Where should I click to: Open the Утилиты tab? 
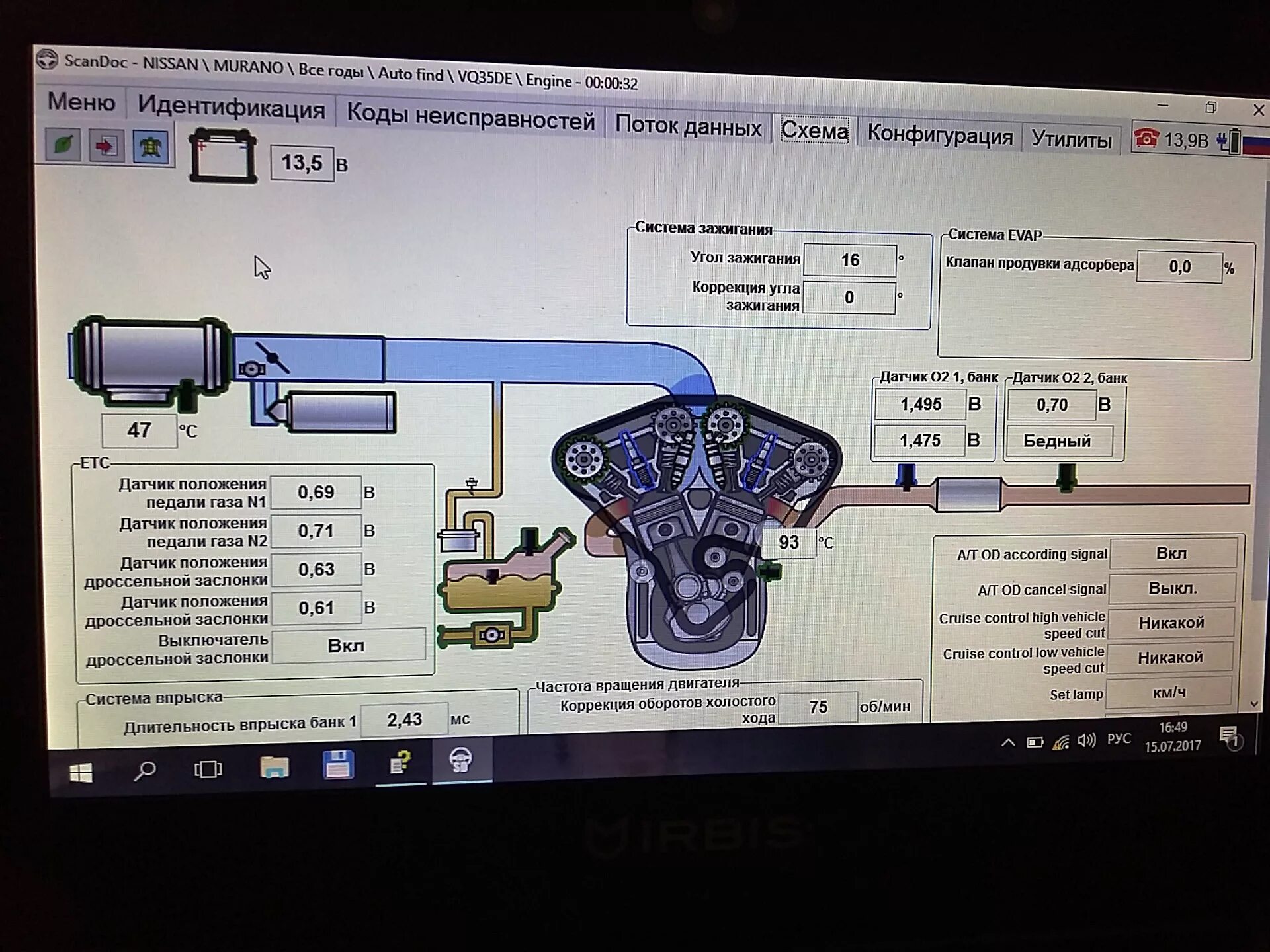click(1071, 139)
